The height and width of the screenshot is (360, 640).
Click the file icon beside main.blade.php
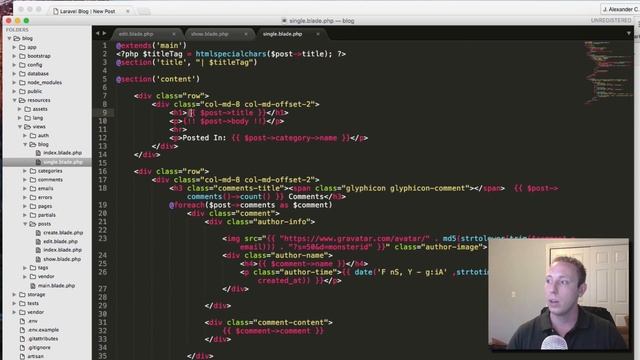pyautogui.click(x=33, y=286)
